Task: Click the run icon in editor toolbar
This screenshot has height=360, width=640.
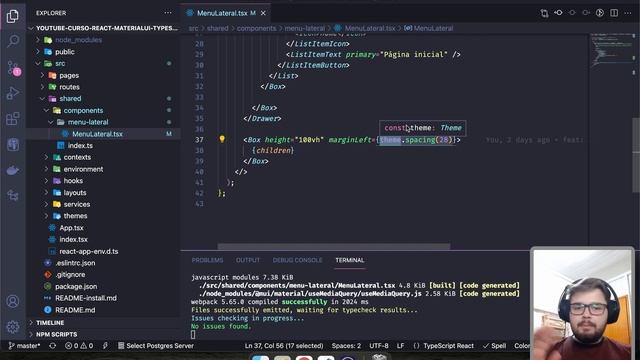Action: (x=600, y=13)
